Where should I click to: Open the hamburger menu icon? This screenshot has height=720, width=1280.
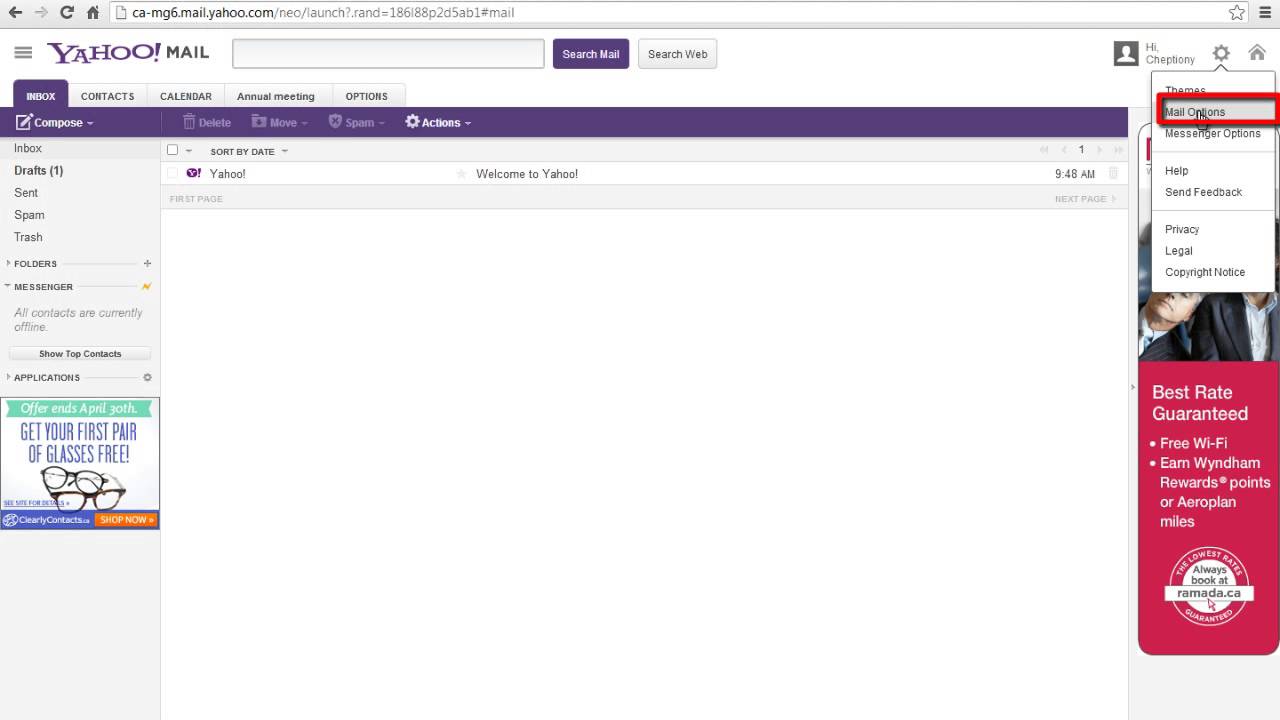point(23,52)
